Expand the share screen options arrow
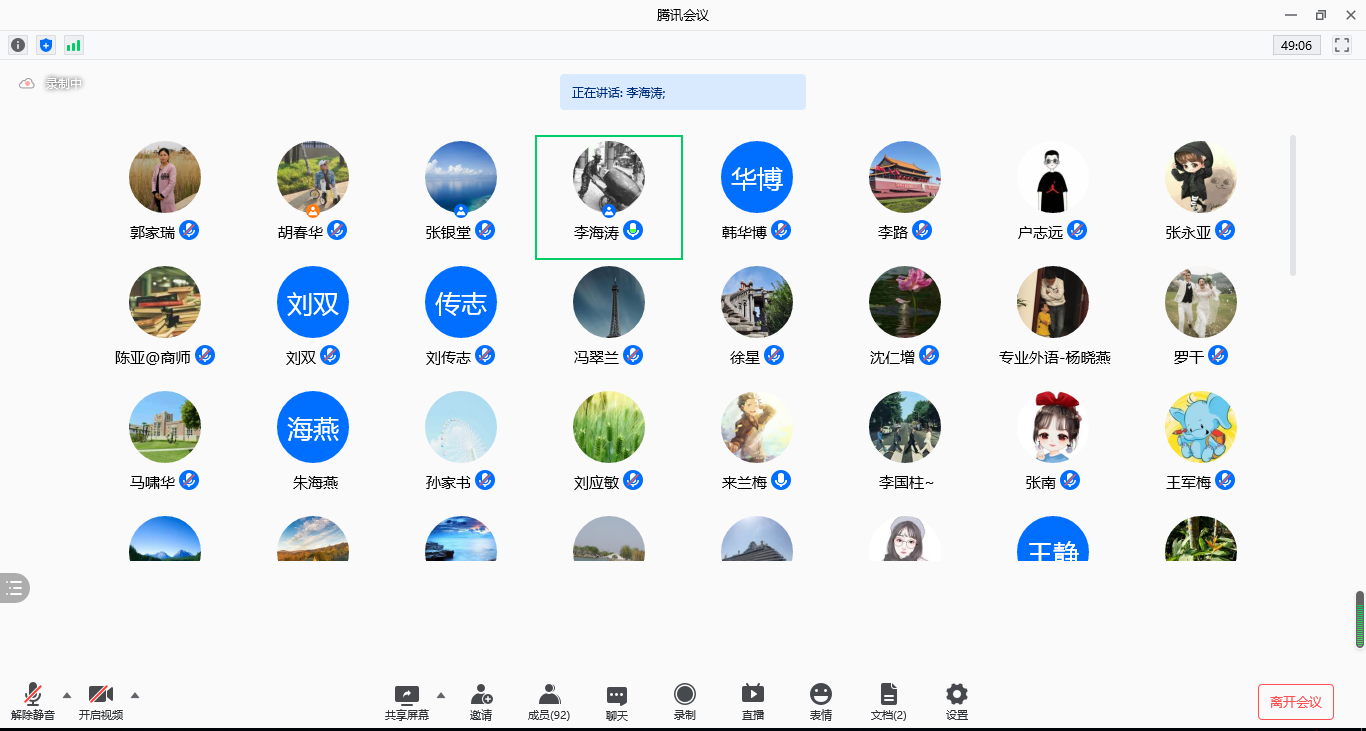The width and height of the screenshot is (1366, 731). coord(441,695)
